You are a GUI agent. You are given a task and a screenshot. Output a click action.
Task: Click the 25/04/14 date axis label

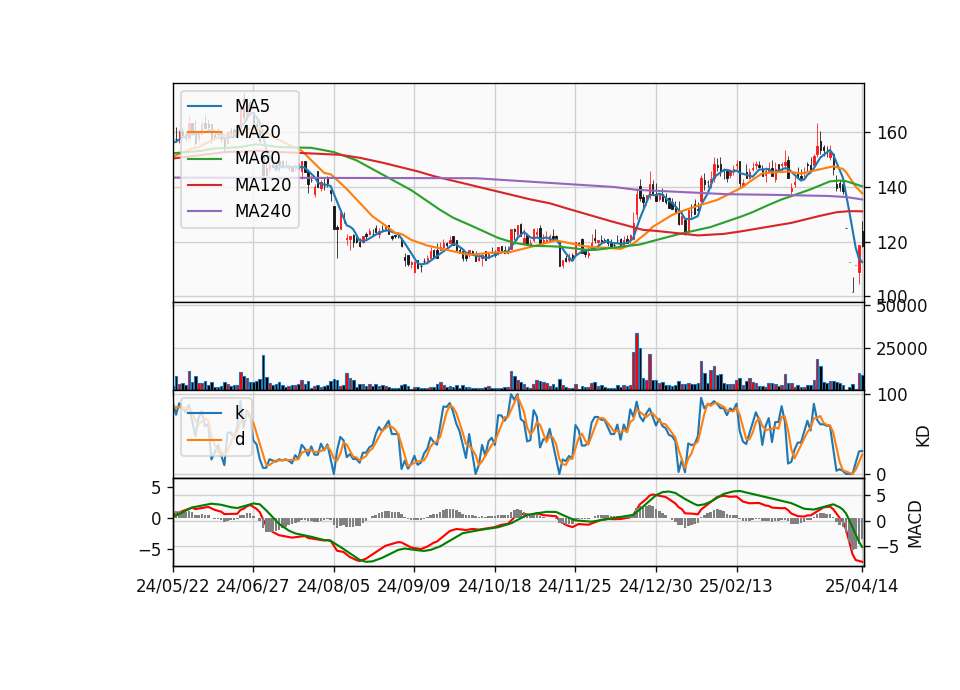click(x=862, y=587)
